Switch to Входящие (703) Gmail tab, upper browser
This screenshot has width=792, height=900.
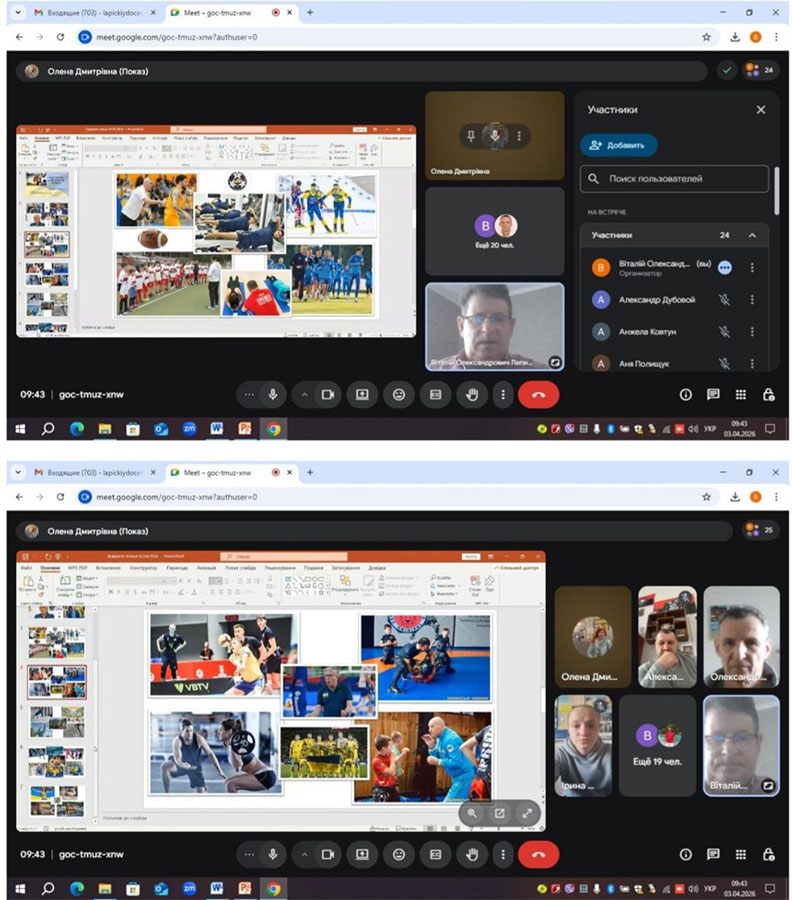click(95, 12)
